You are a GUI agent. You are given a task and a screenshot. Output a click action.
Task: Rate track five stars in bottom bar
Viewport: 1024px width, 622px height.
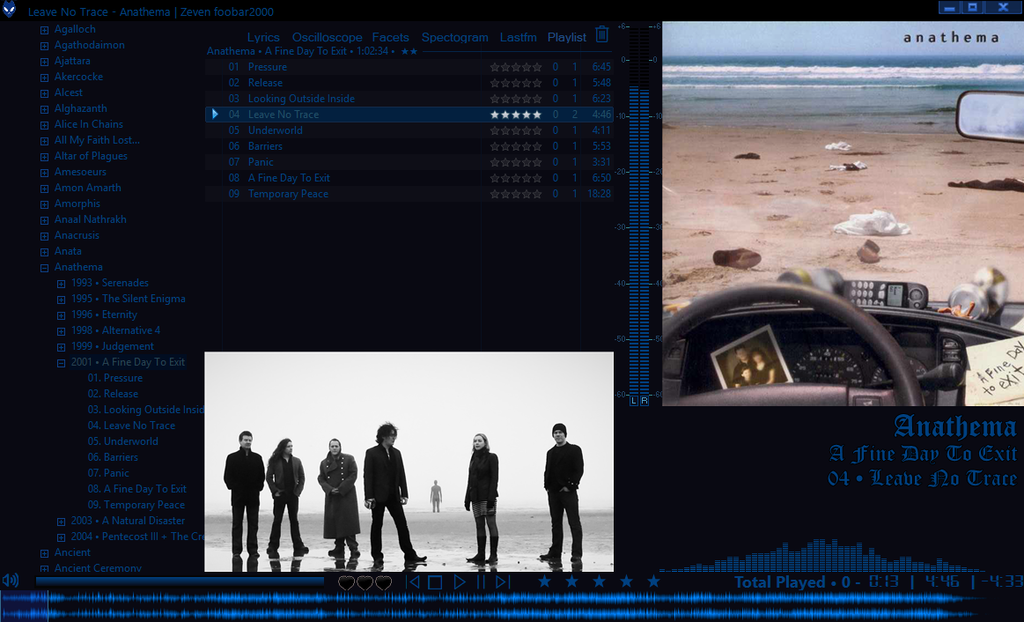point(654,581)
